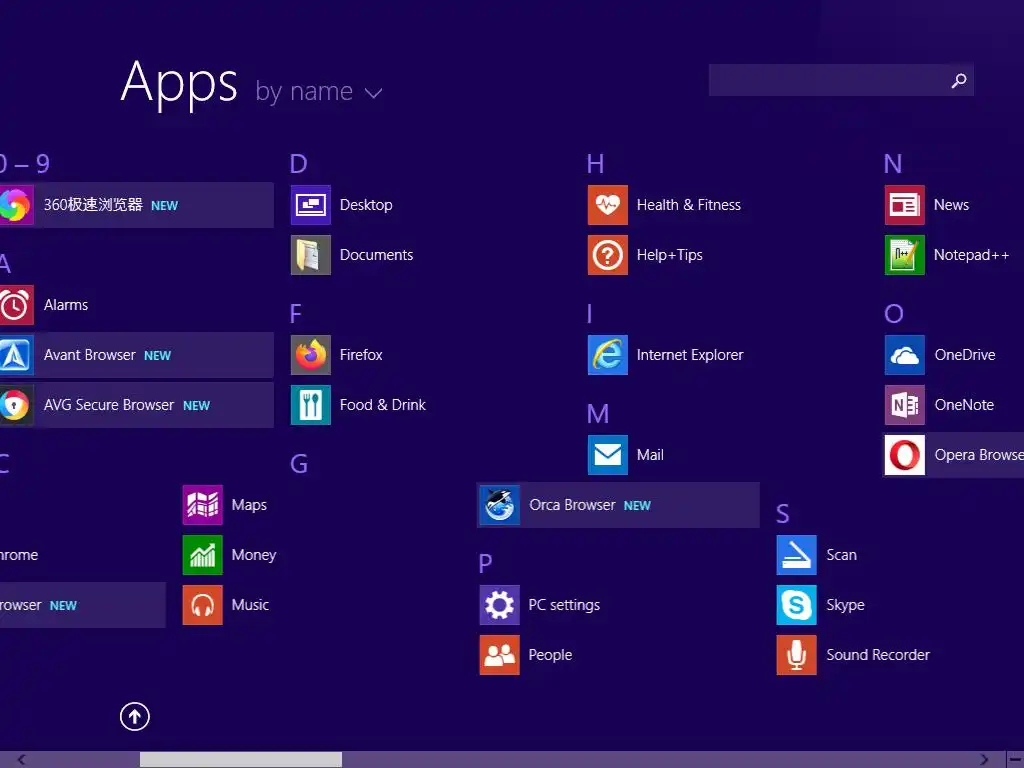The image size is (1024, 768).
Task: Open the OneNote icon
Action: click(905, 405)
